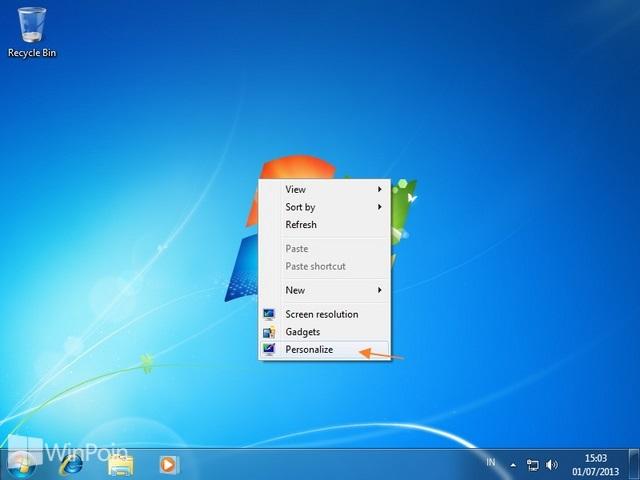Open the network status tray icon
This screenshot has height=480, width=640.
coord(533,465)
